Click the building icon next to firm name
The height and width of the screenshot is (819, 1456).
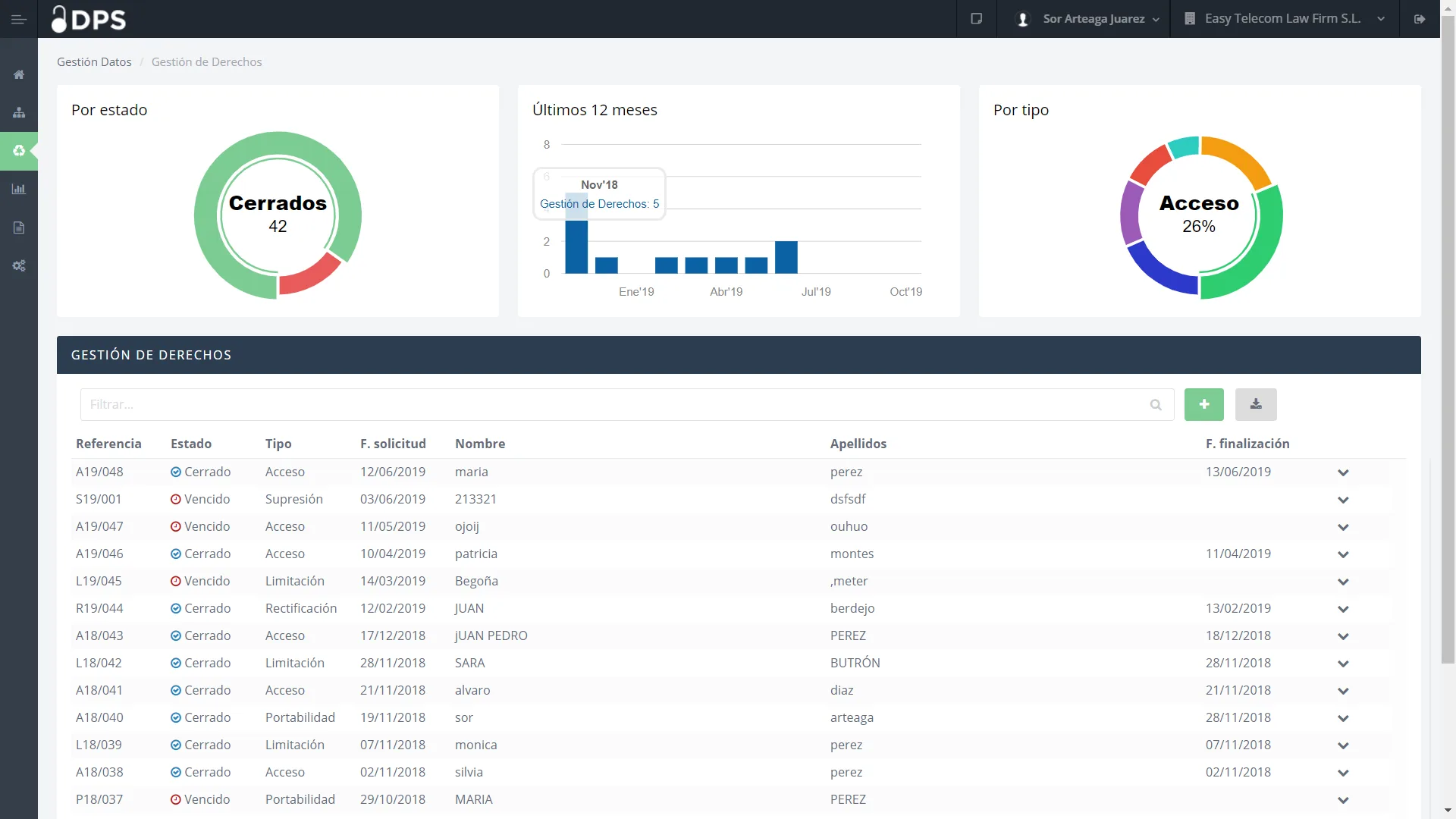point(1190,19)
